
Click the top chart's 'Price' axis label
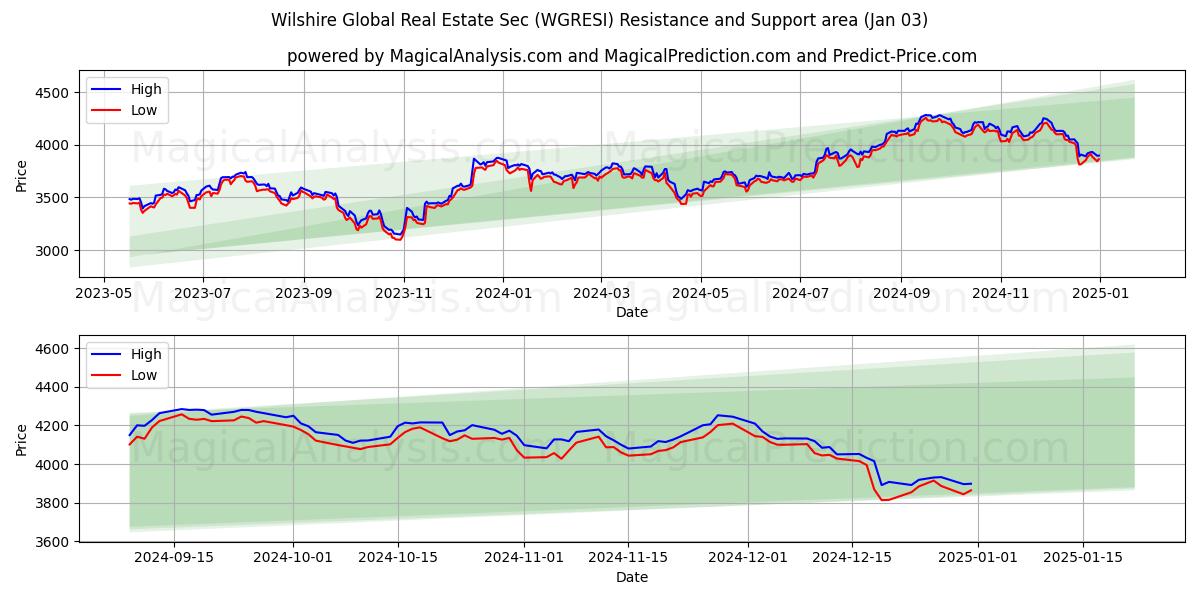[x=22, y=174]
